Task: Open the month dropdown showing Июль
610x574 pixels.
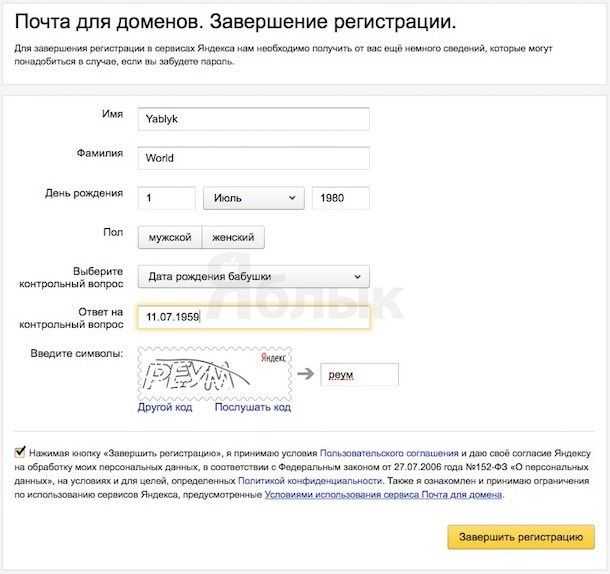Action: point(254,198)
